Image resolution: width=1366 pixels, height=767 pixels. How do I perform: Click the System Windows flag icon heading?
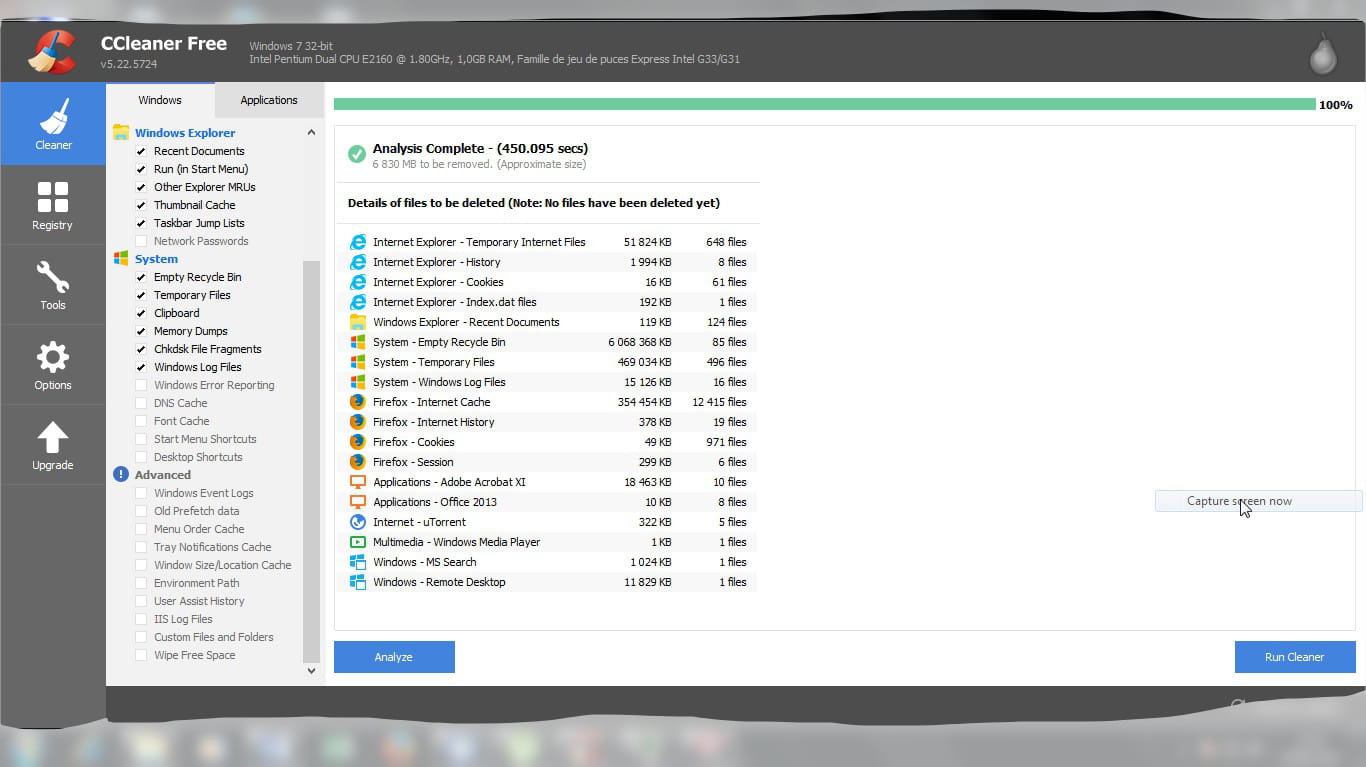coord(121,258)
